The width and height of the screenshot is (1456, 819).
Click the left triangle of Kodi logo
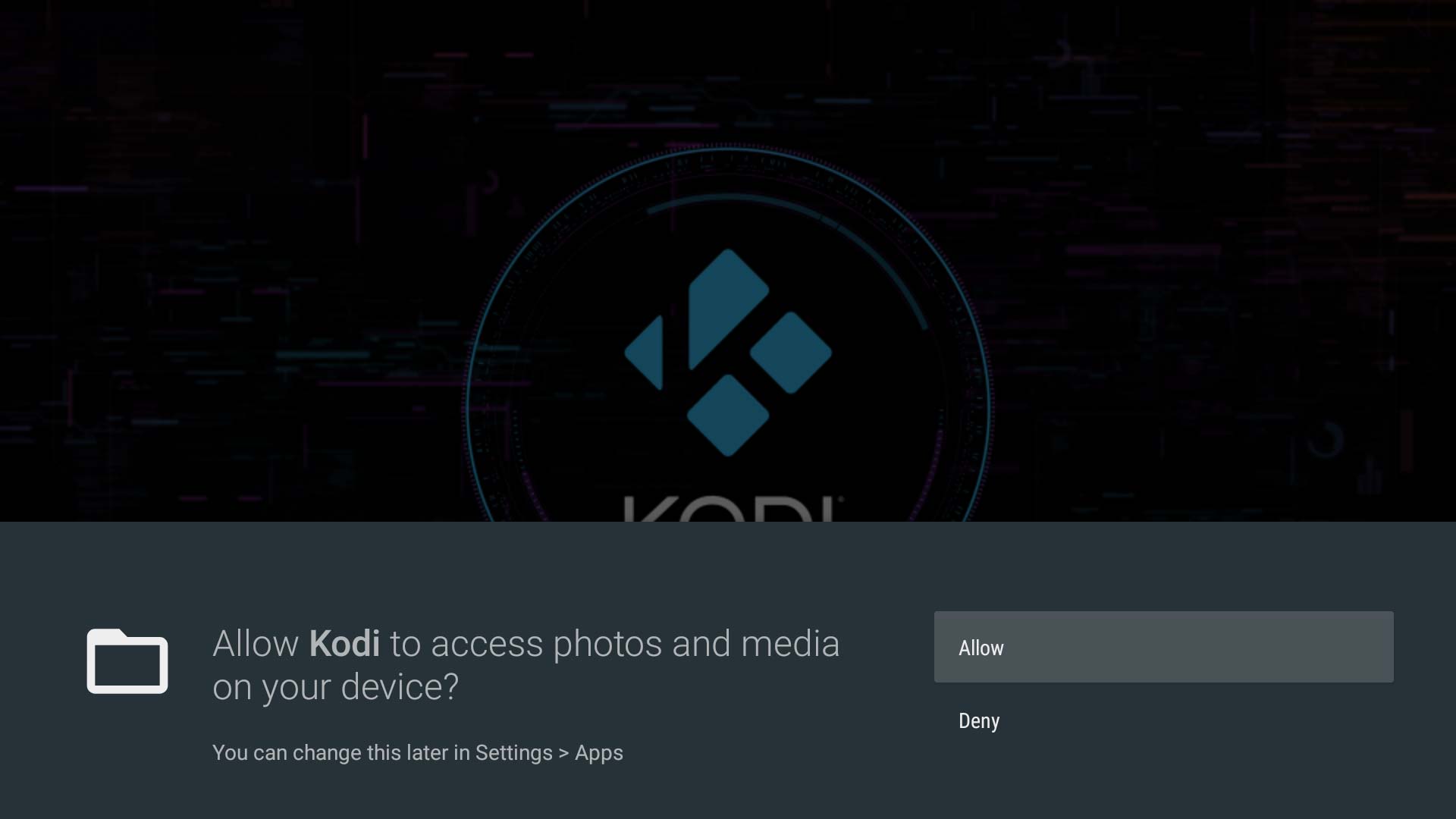644,353
